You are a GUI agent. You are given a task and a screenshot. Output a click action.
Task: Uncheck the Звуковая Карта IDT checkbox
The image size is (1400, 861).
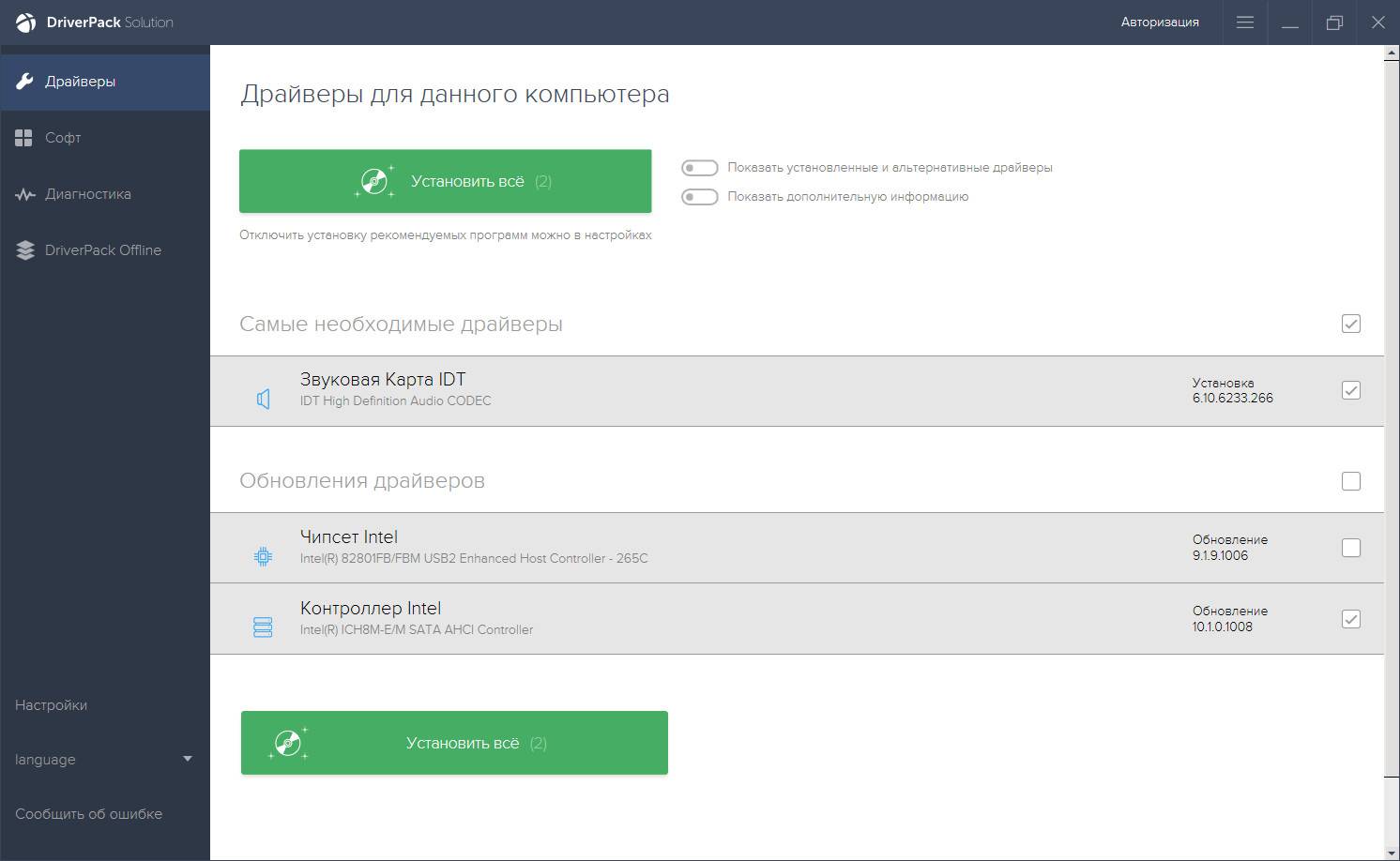[1351, 390]
